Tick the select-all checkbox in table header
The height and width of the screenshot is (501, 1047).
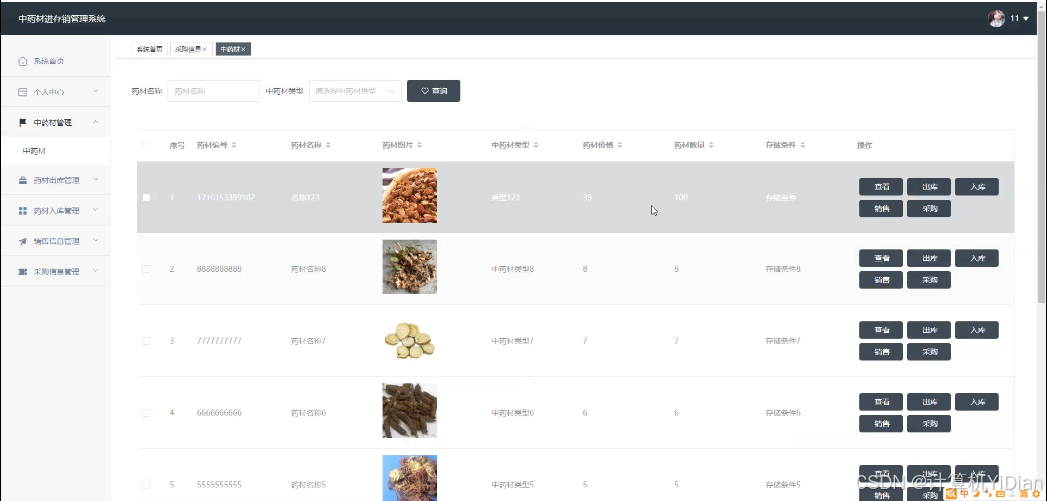[x=146, y=145]
